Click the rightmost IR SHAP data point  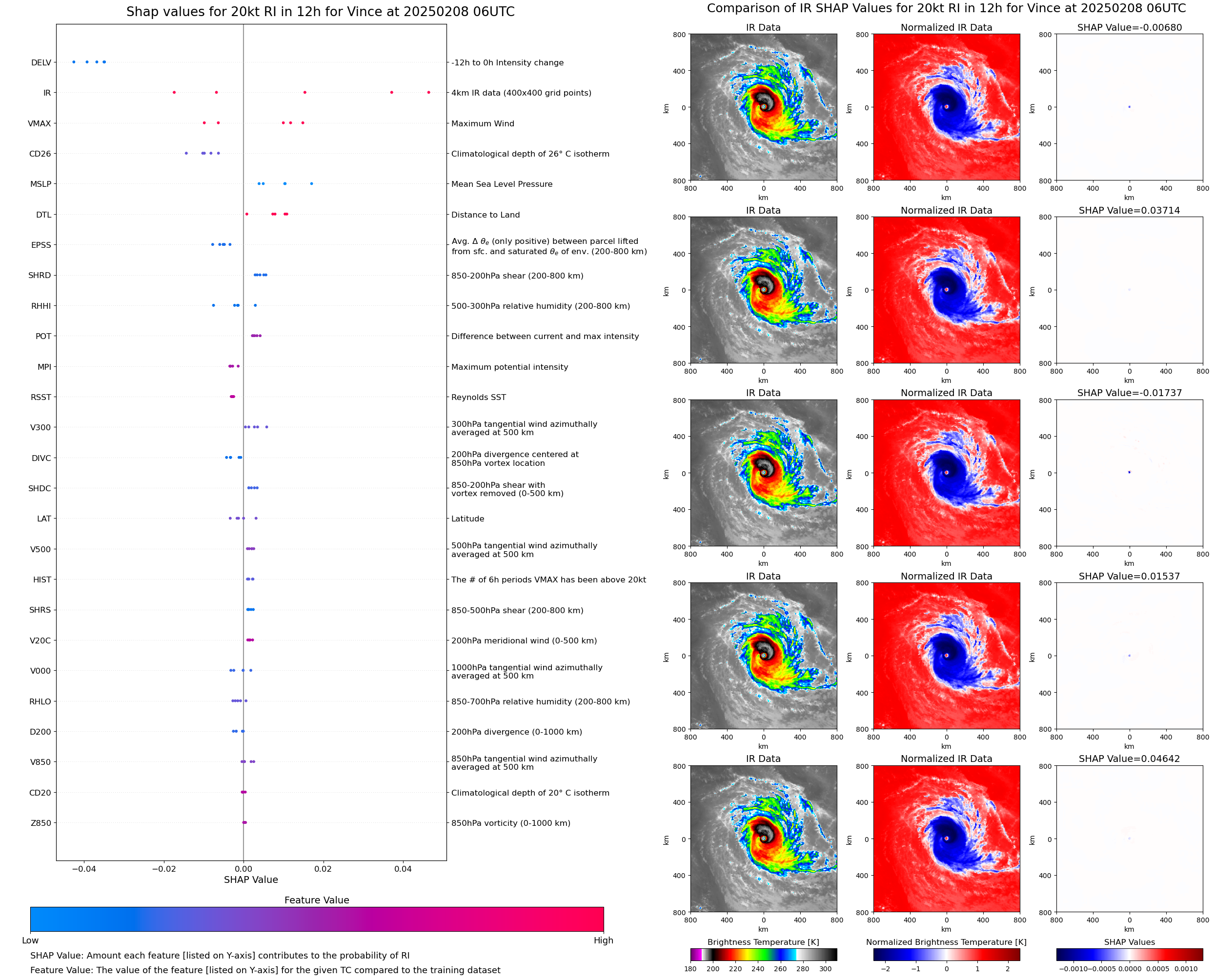point(428,92)
